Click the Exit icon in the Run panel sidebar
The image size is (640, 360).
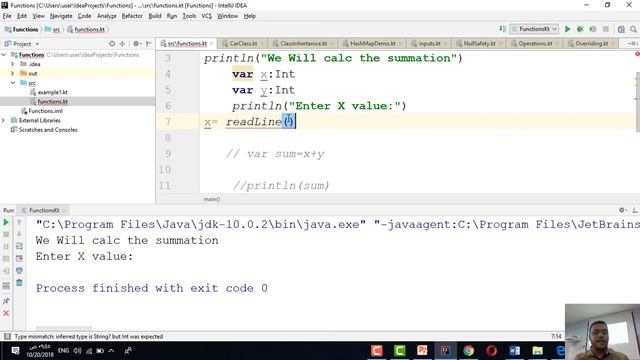point(6,271)
